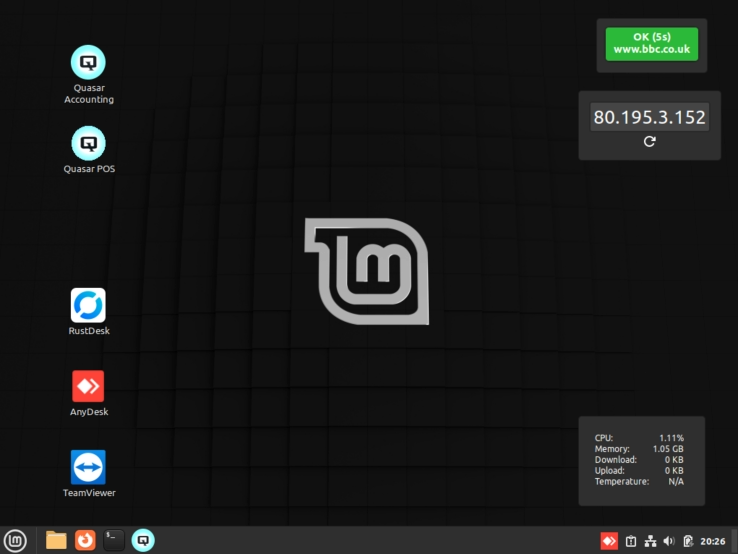This screenshot has height=554, width=738.
Task: Launch Quasar POS from the desktop
Action: (89, 143)
